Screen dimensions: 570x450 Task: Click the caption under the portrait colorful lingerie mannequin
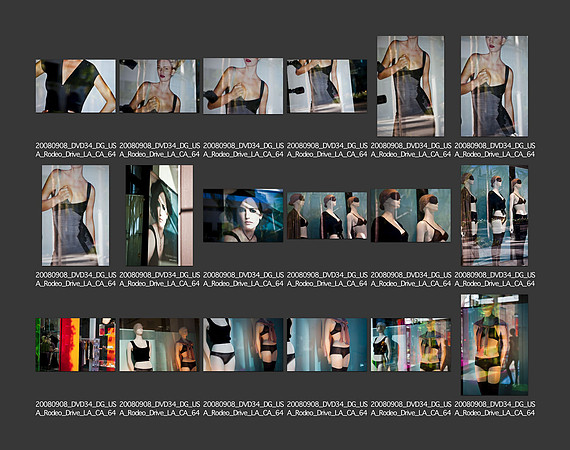pyautogui.click(x=495, y=408)
